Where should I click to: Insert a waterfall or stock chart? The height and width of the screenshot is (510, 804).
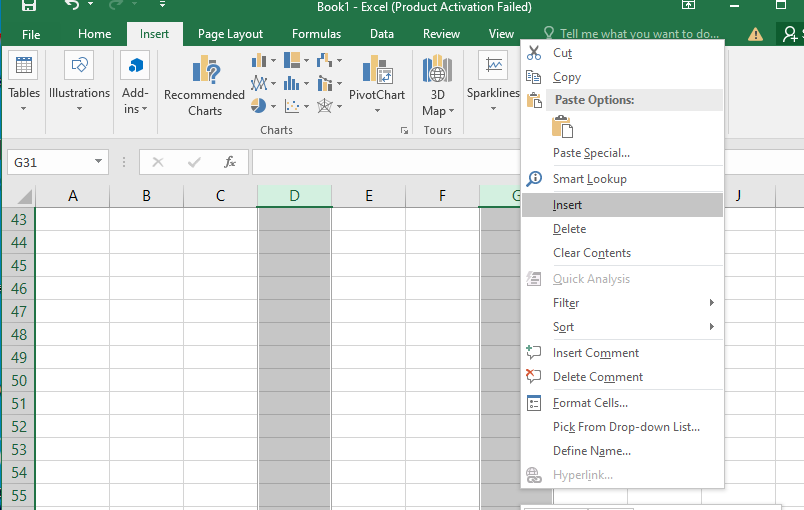[x=324, y=60]
